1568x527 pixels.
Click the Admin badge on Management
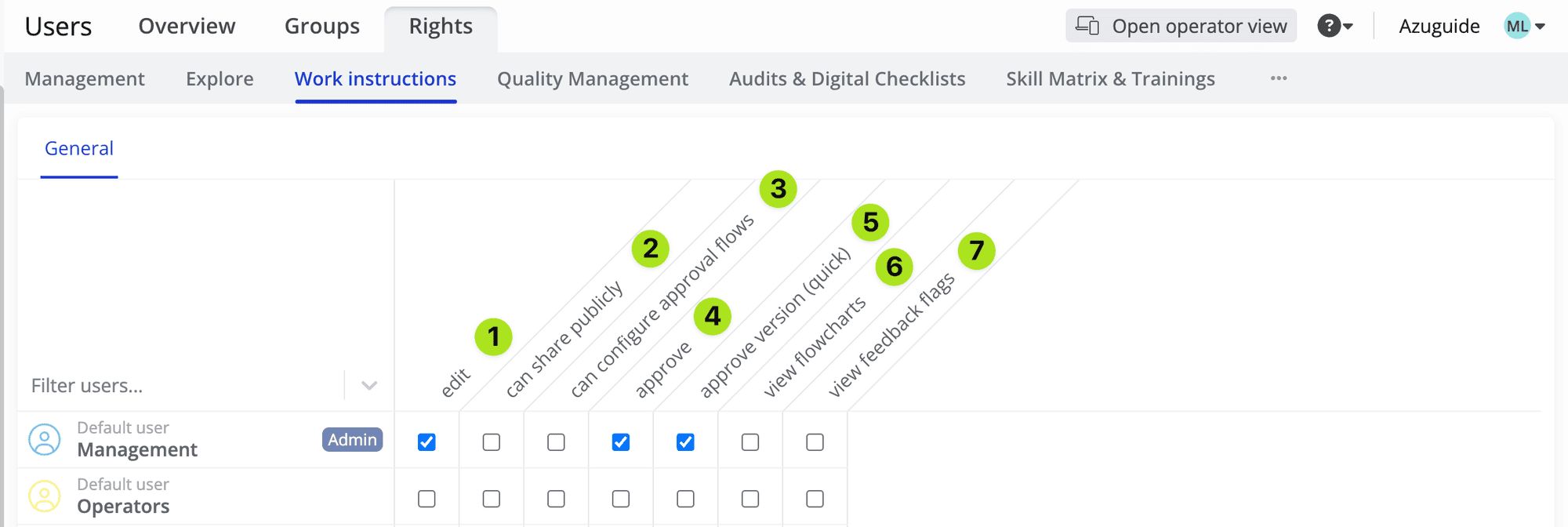coord(352,440)
